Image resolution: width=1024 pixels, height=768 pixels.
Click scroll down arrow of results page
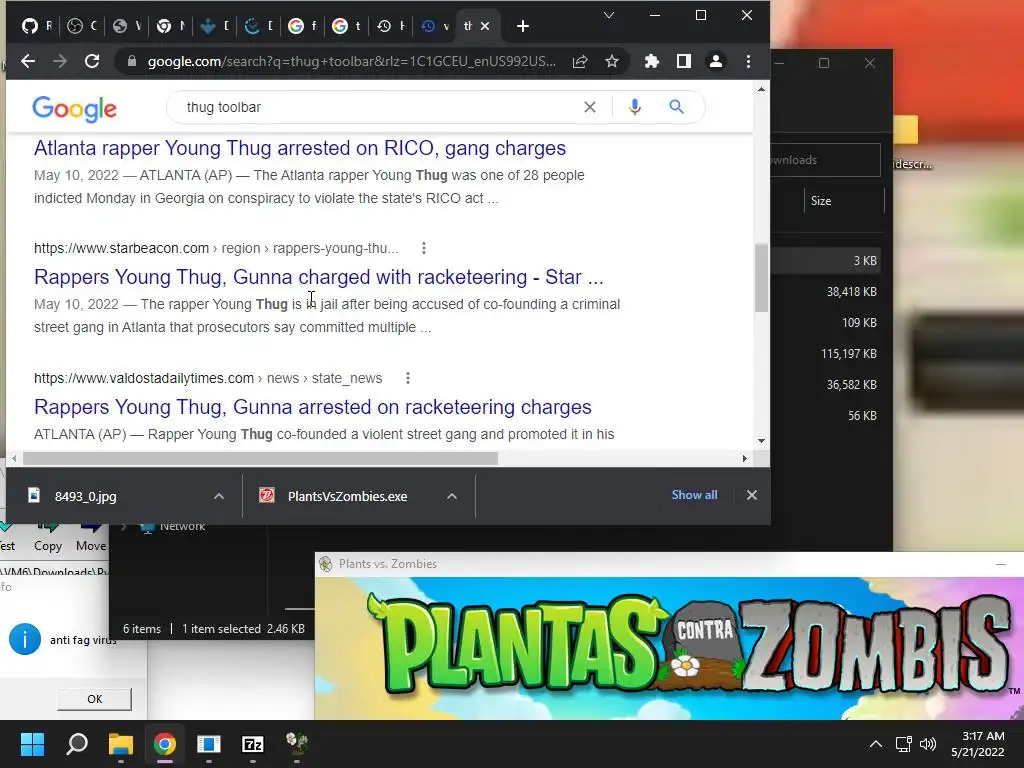click(761, 441)
